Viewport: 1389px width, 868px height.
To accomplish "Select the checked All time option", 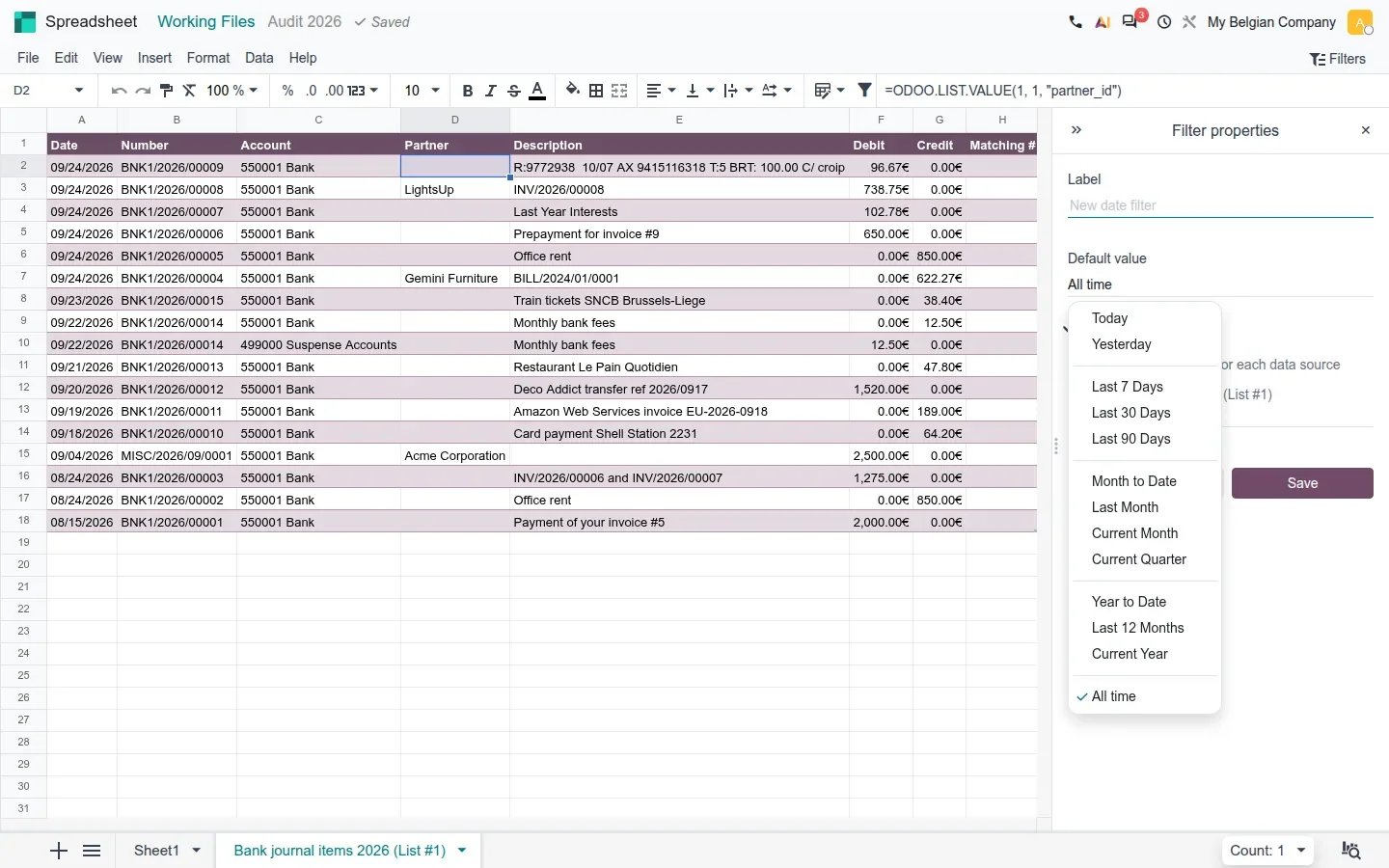I will (x=1145, y=696).
